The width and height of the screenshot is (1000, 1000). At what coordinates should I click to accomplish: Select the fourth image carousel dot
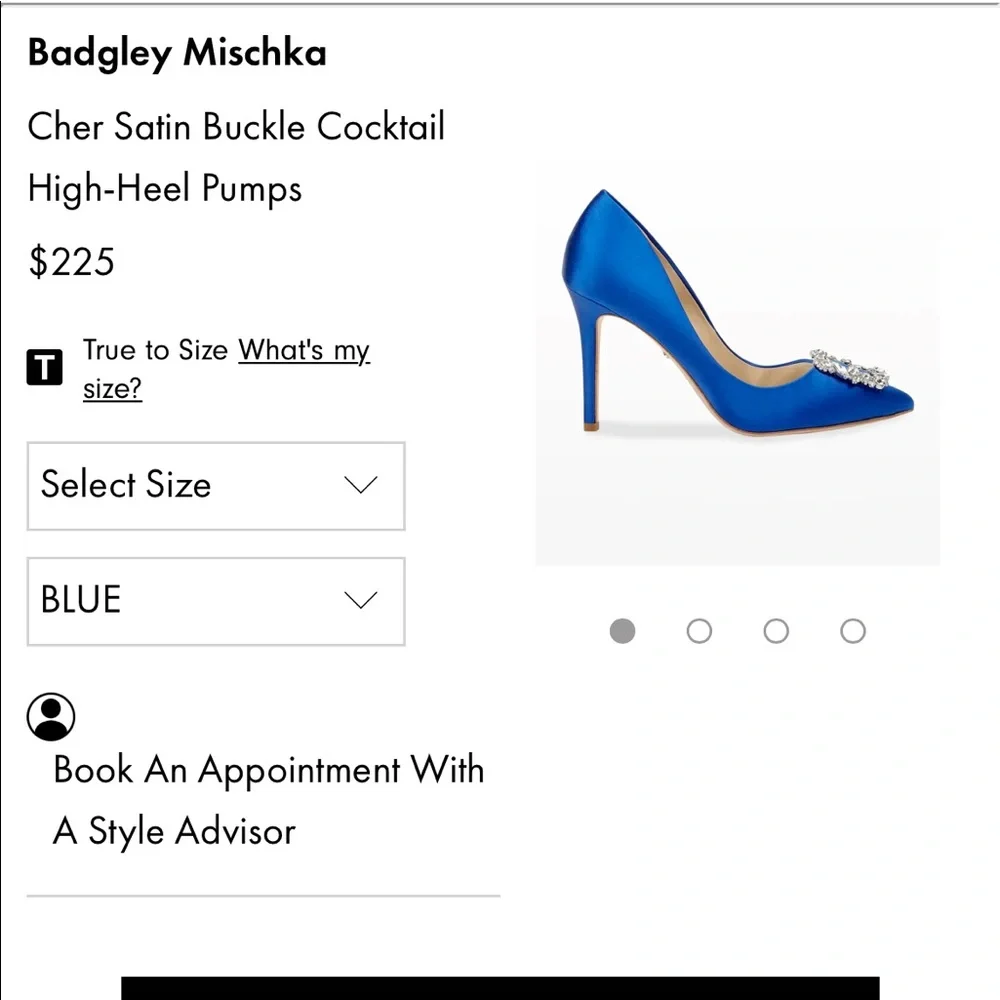852,631
